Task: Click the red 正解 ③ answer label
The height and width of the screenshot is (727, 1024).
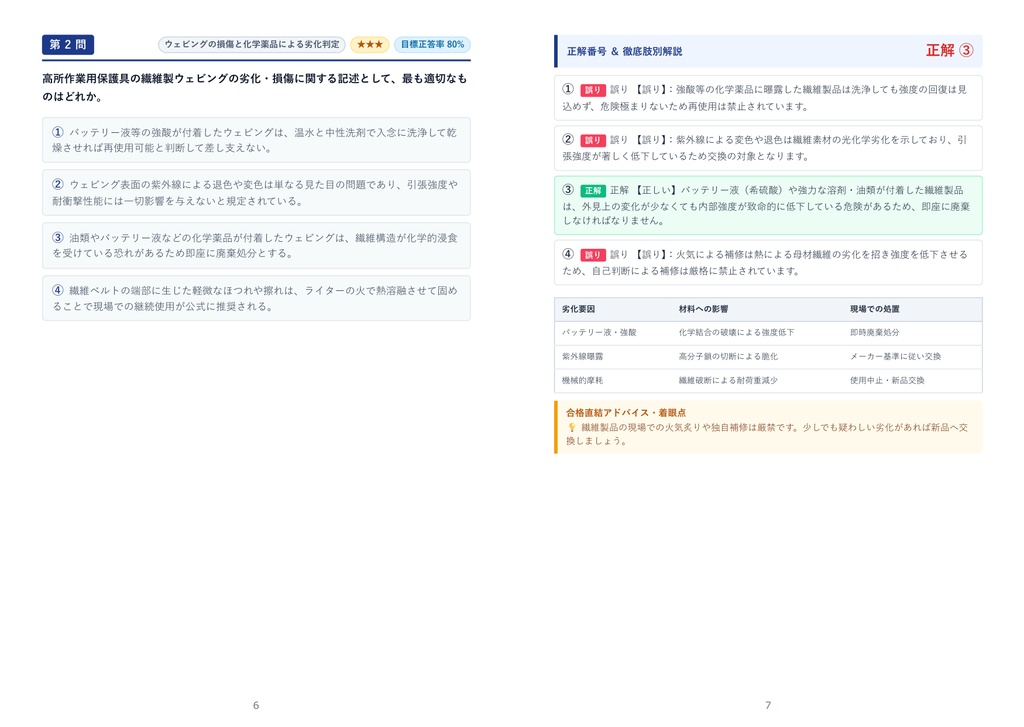Action: tap(950, 50)
